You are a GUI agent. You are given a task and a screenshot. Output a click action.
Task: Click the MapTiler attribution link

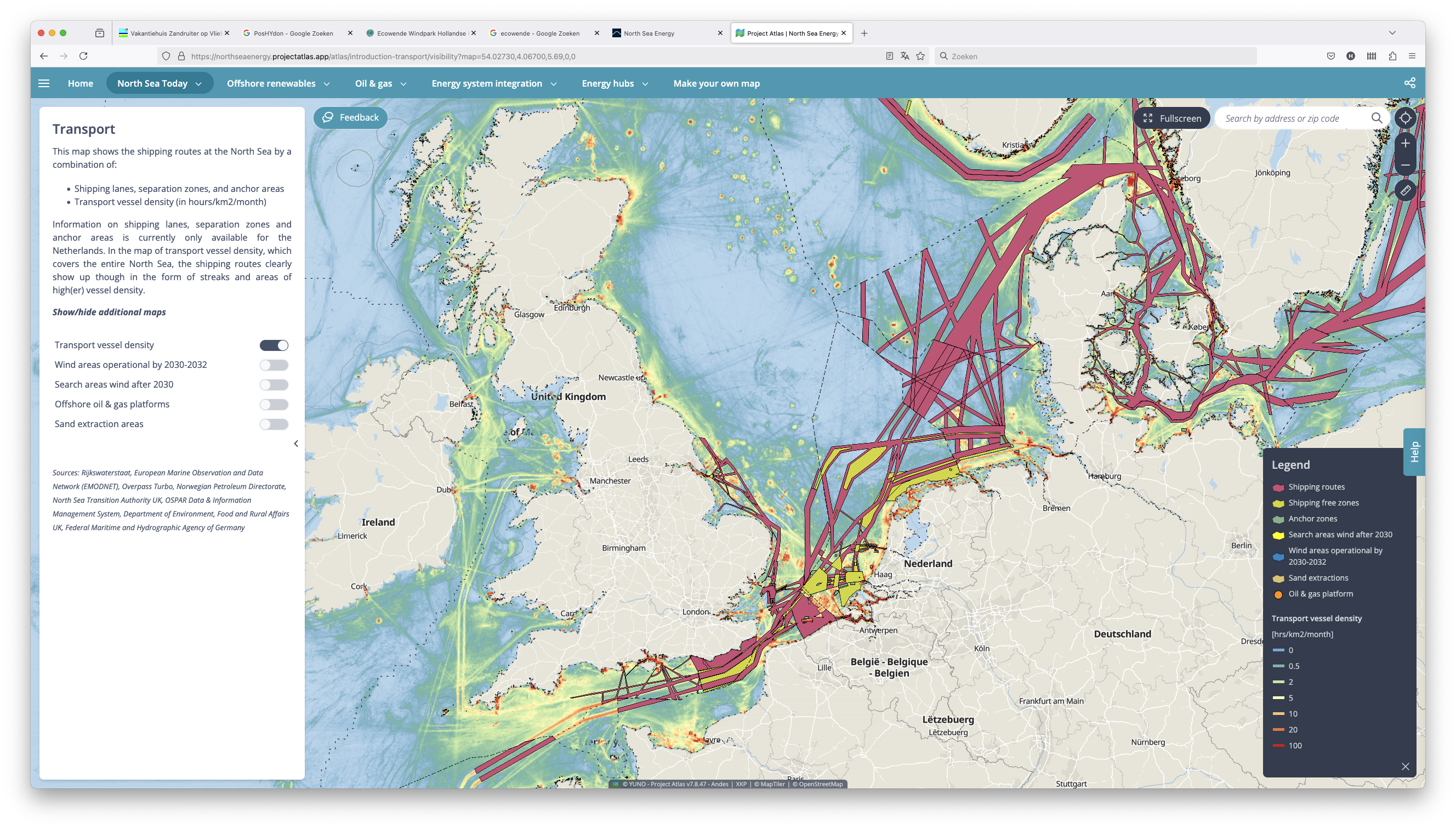769,784
